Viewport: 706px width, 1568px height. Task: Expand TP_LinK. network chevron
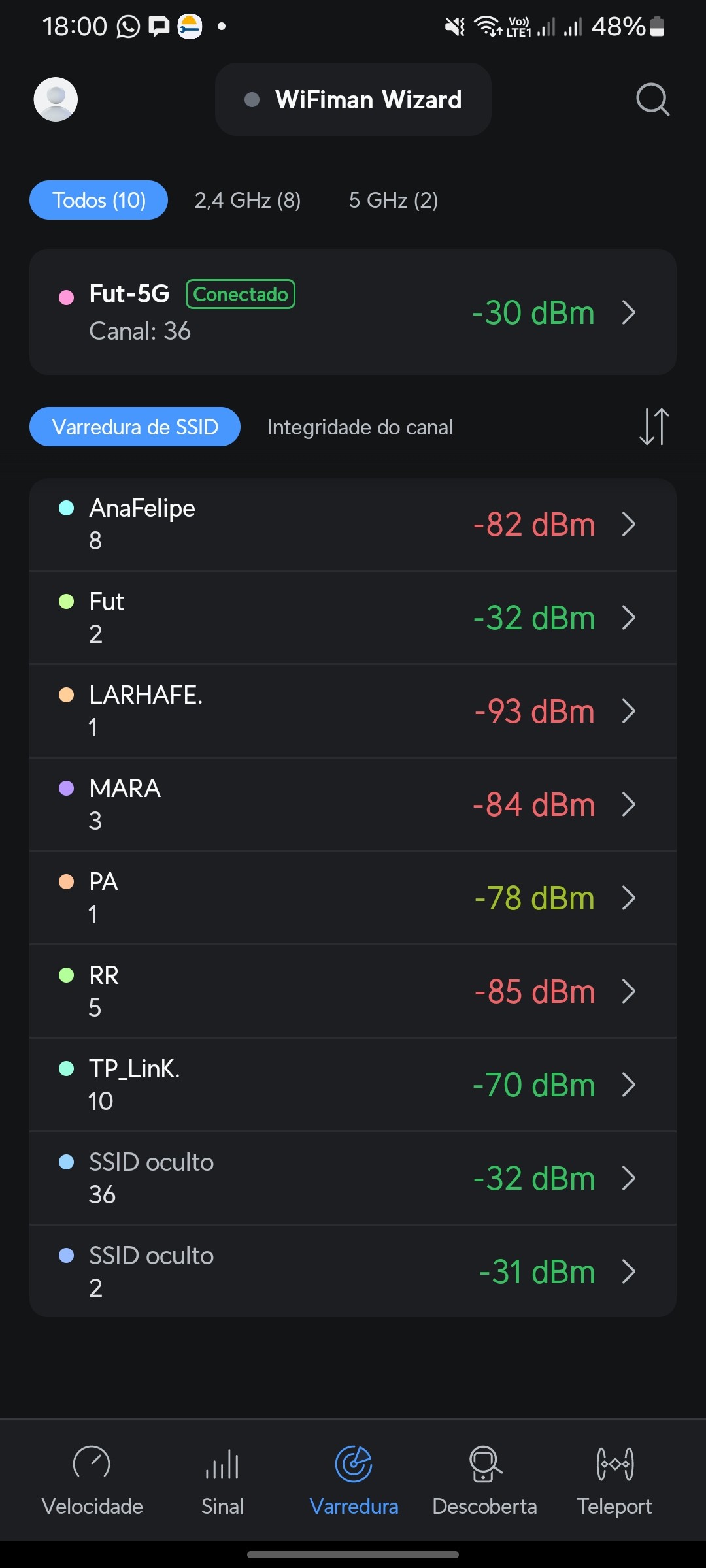tap(629, 1085)
